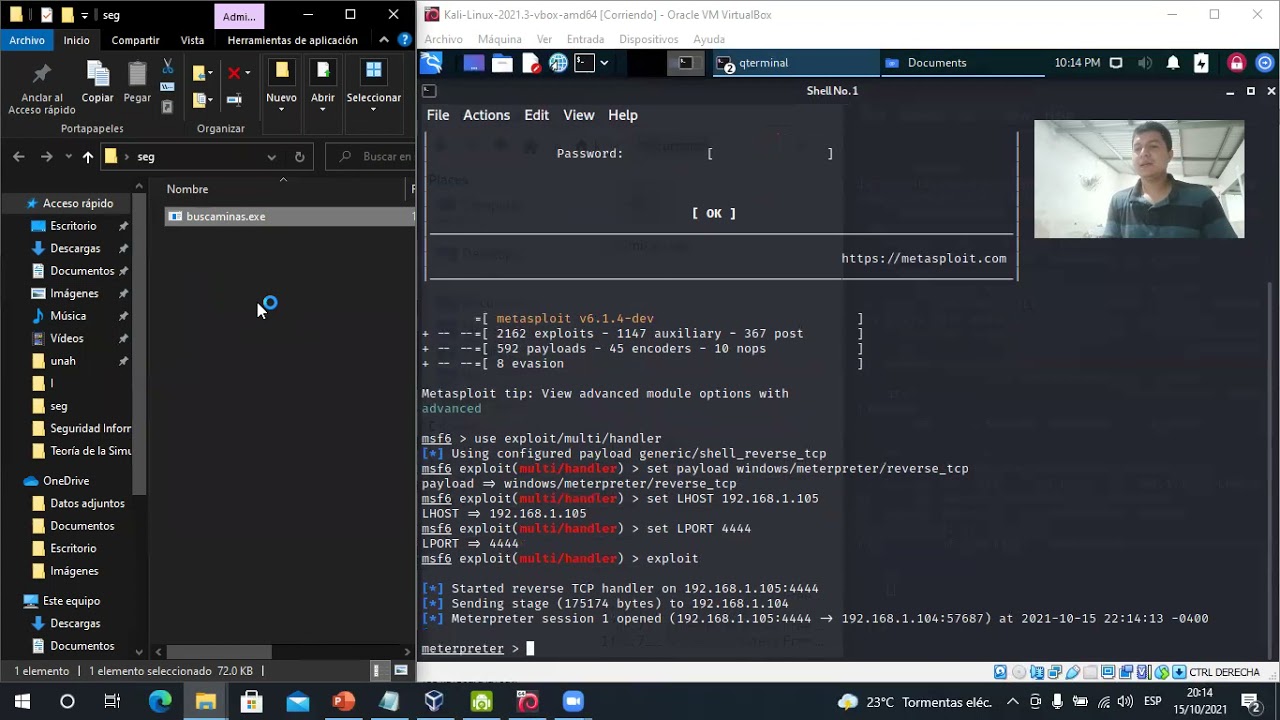Open Copy to dropdown arrow in ribbon
The height and width of the screenshot is (720, 1280).
[210, 100]
